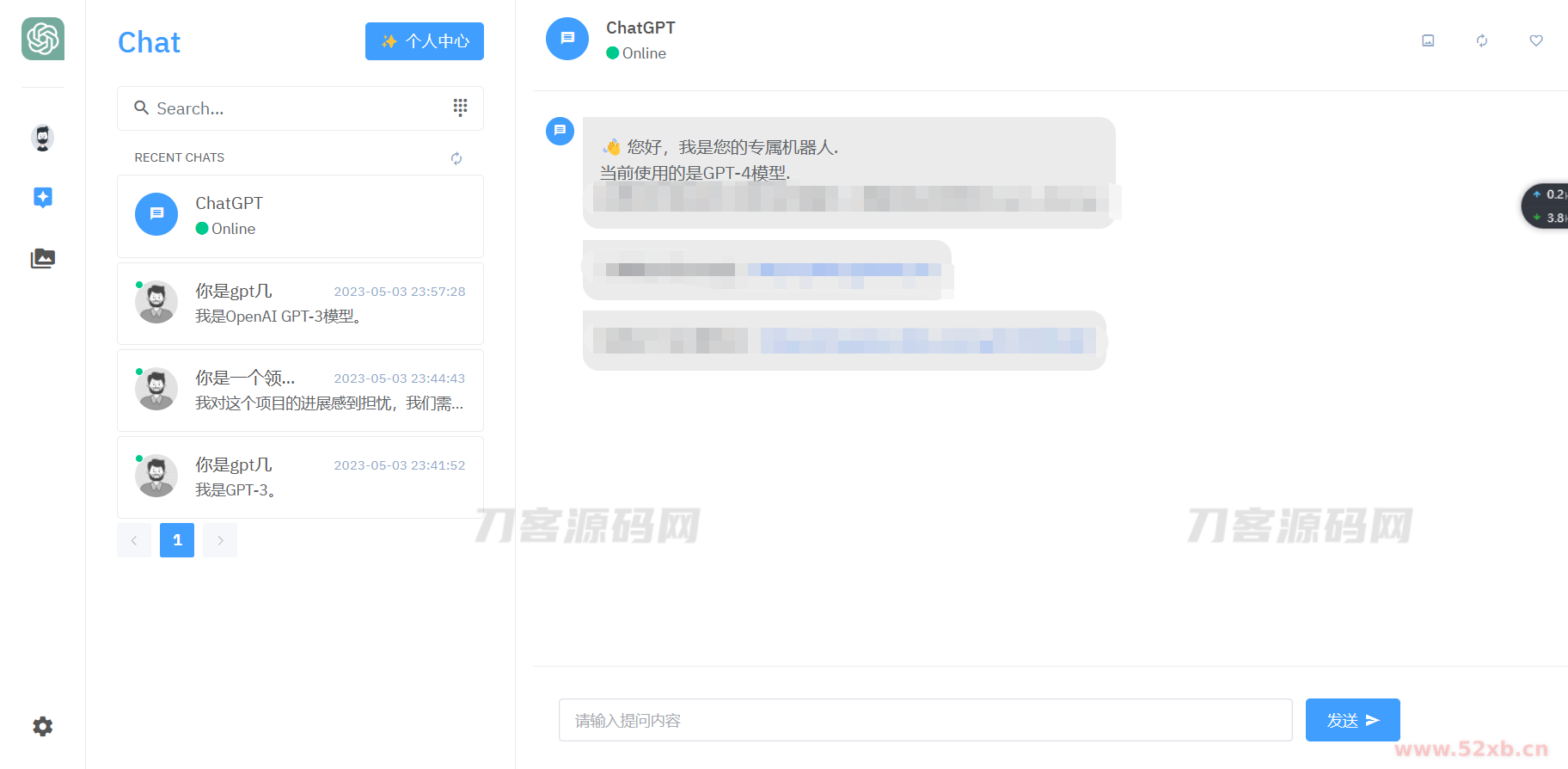Click the image icon in the chat header
Image resolution: width=1568 pixels, height=769 pixels.
click(1428, 40)
